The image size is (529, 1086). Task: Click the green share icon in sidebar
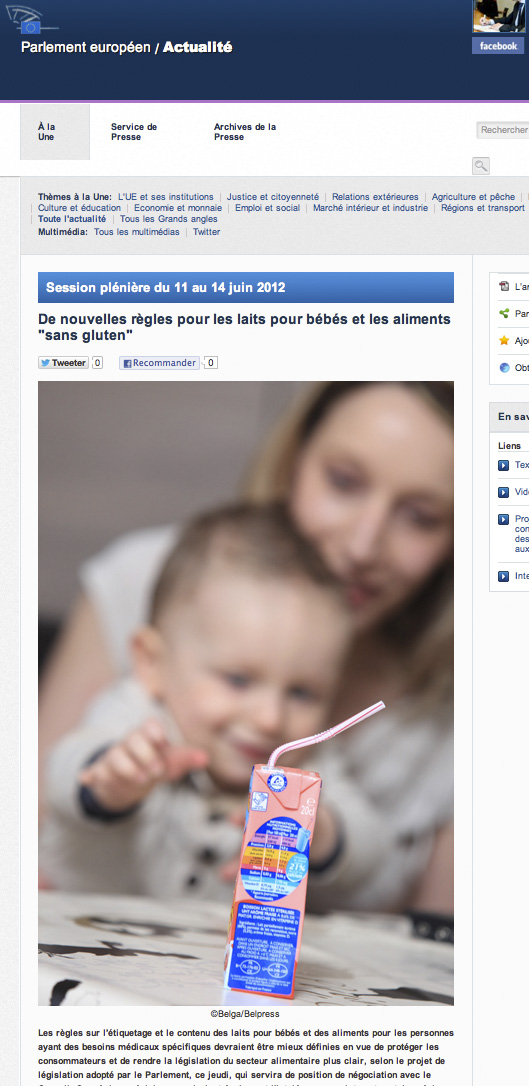coord(504,313)
